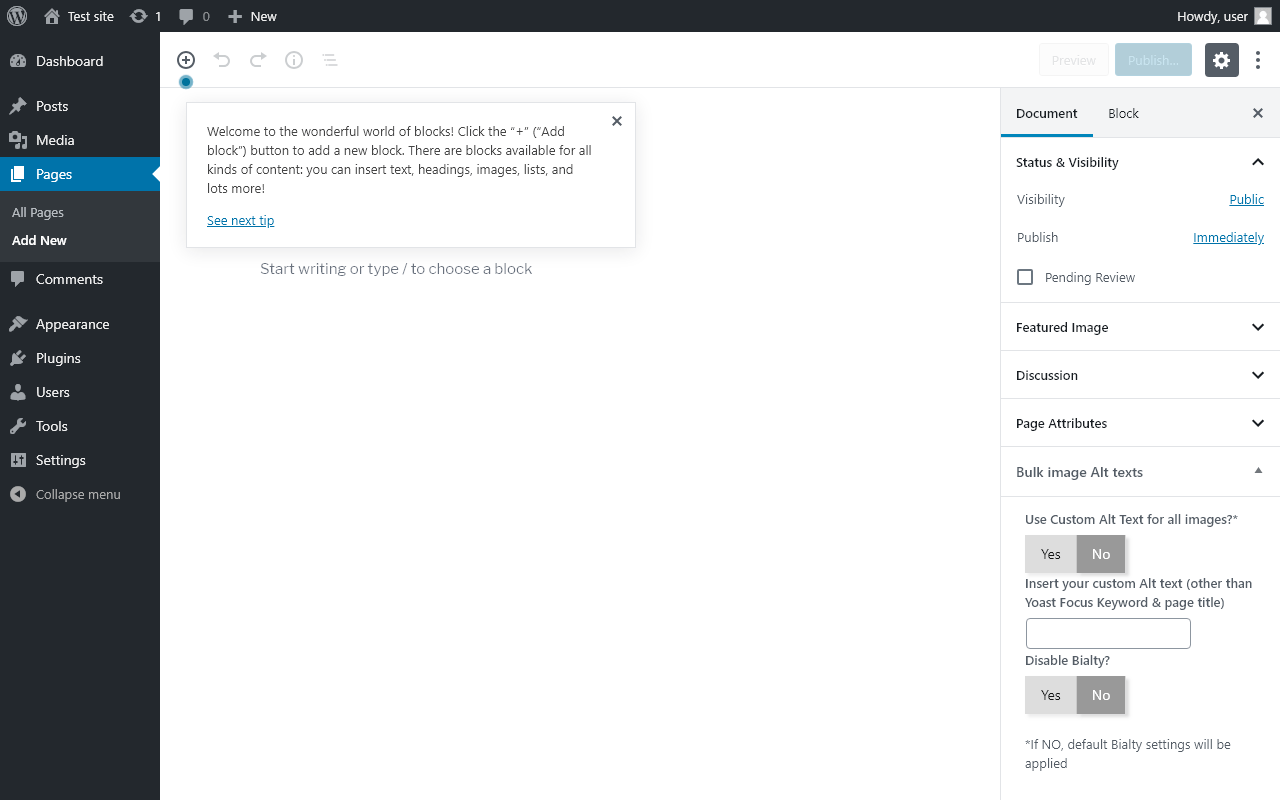
Task: Open the More tools vertical dots menu
Action: pos(1258,60)
